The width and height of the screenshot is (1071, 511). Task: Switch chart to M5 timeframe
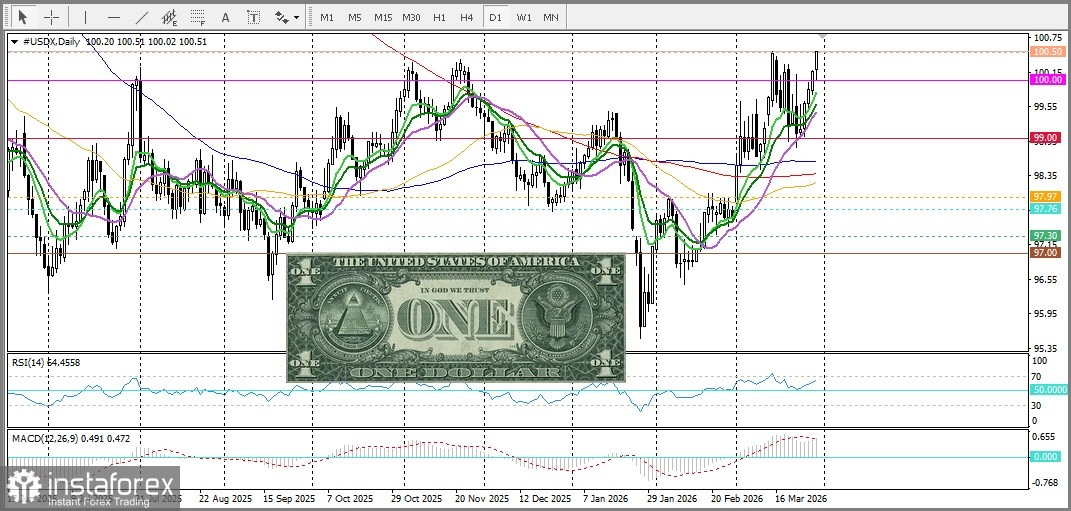pyautogui.click(x=354, y=17)
